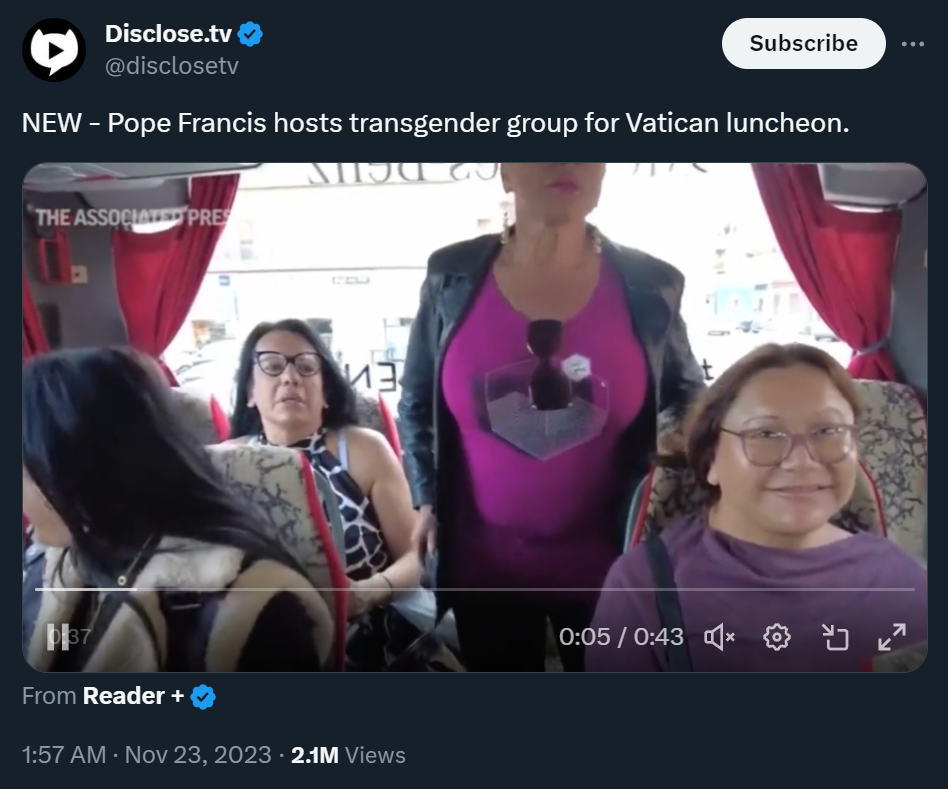
Task: Click the Disclose.tv profile avatar
Action: 54,50
